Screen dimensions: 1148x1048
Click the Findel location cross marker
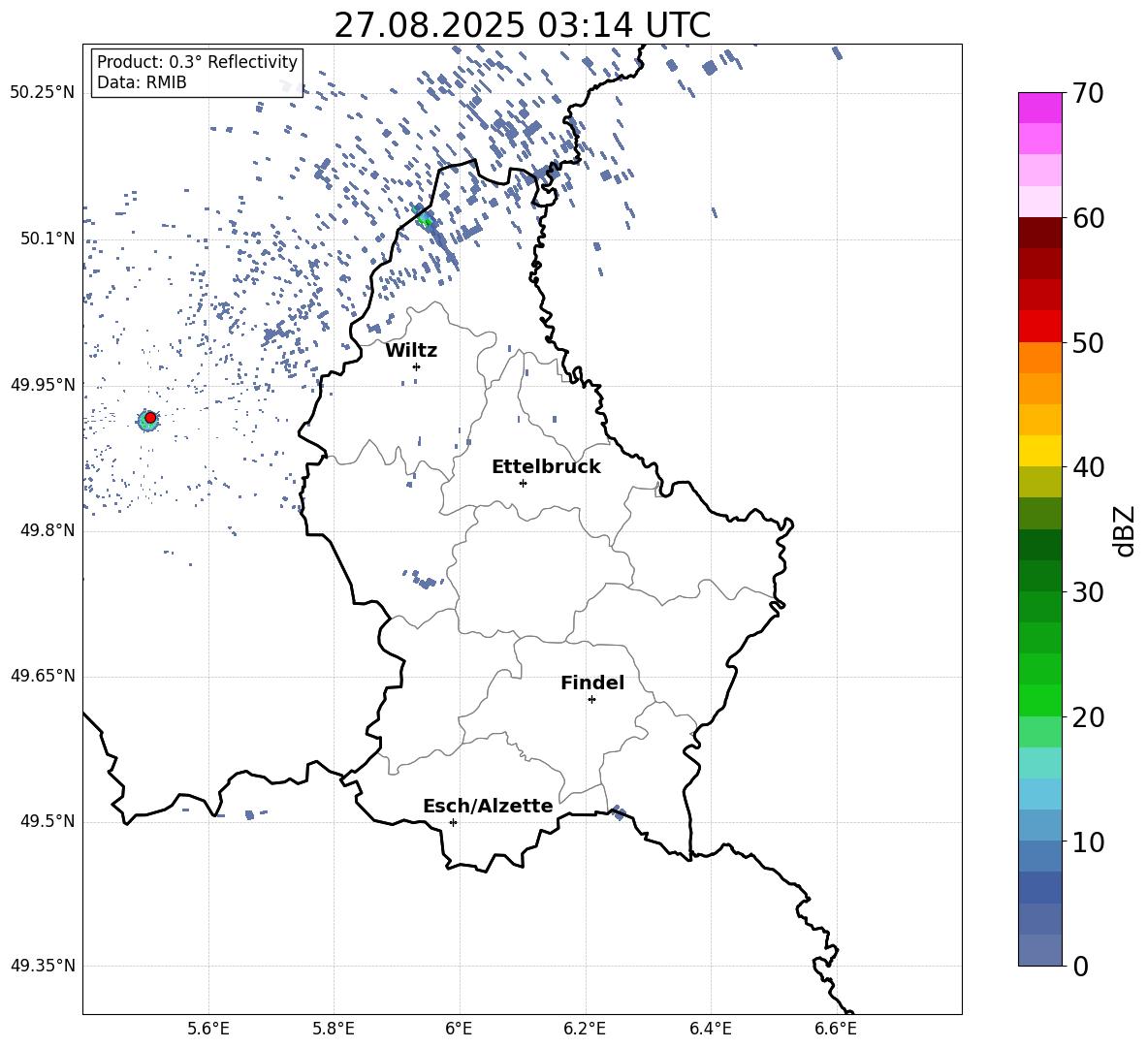pyautogui.click(x=591, y=700)
